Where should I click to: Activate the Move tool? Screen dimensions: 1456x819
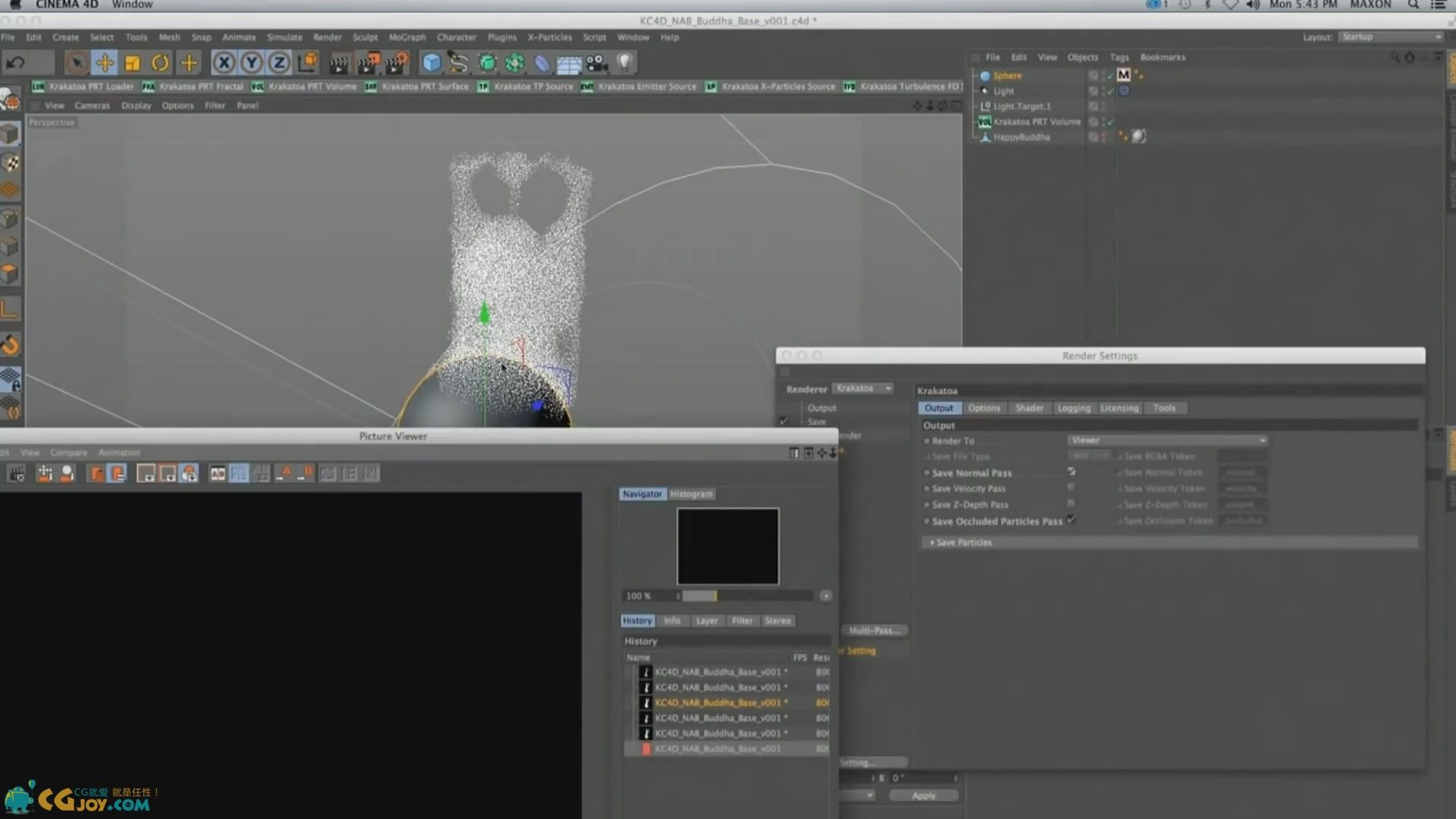[x=104, y=63]
